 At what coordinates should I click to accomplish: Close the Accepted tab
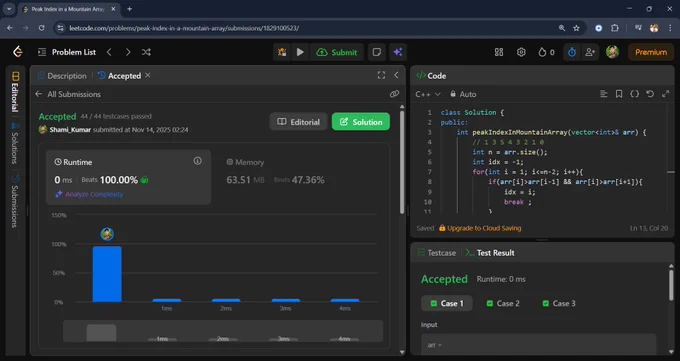coord(148,75)
